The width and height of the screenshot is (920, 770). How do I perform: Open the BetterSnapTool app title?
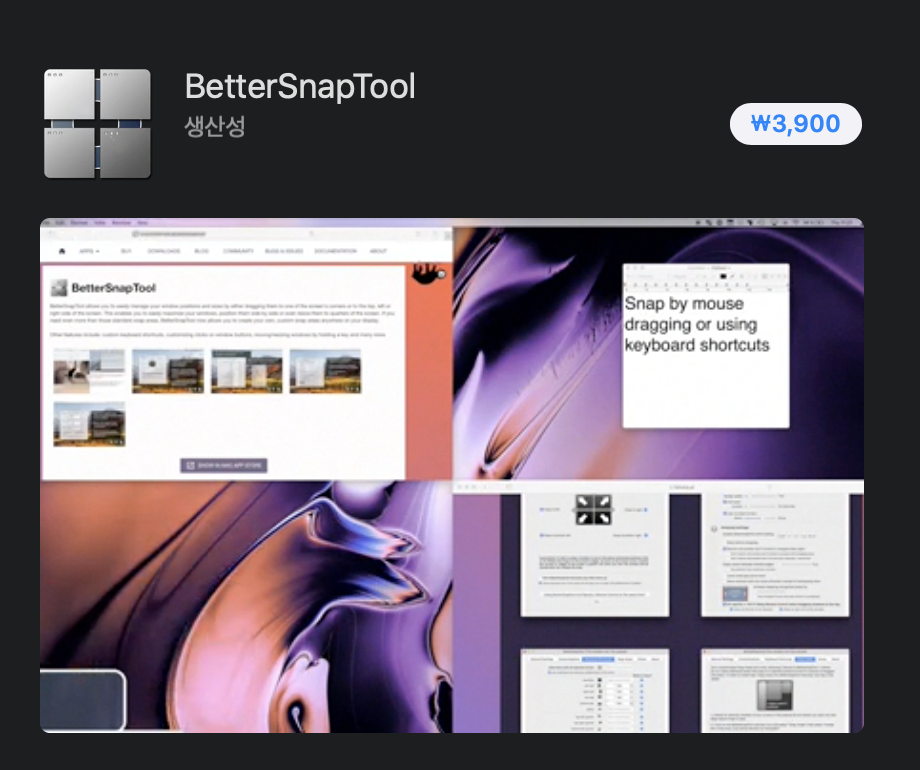(300, 86)
